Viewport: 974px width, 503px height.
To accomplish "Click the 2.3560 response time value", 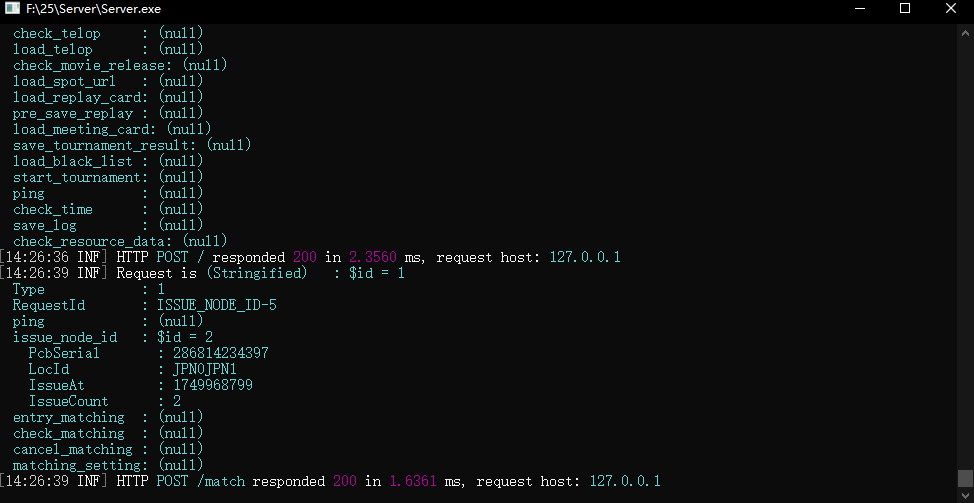I will [373, 257].
